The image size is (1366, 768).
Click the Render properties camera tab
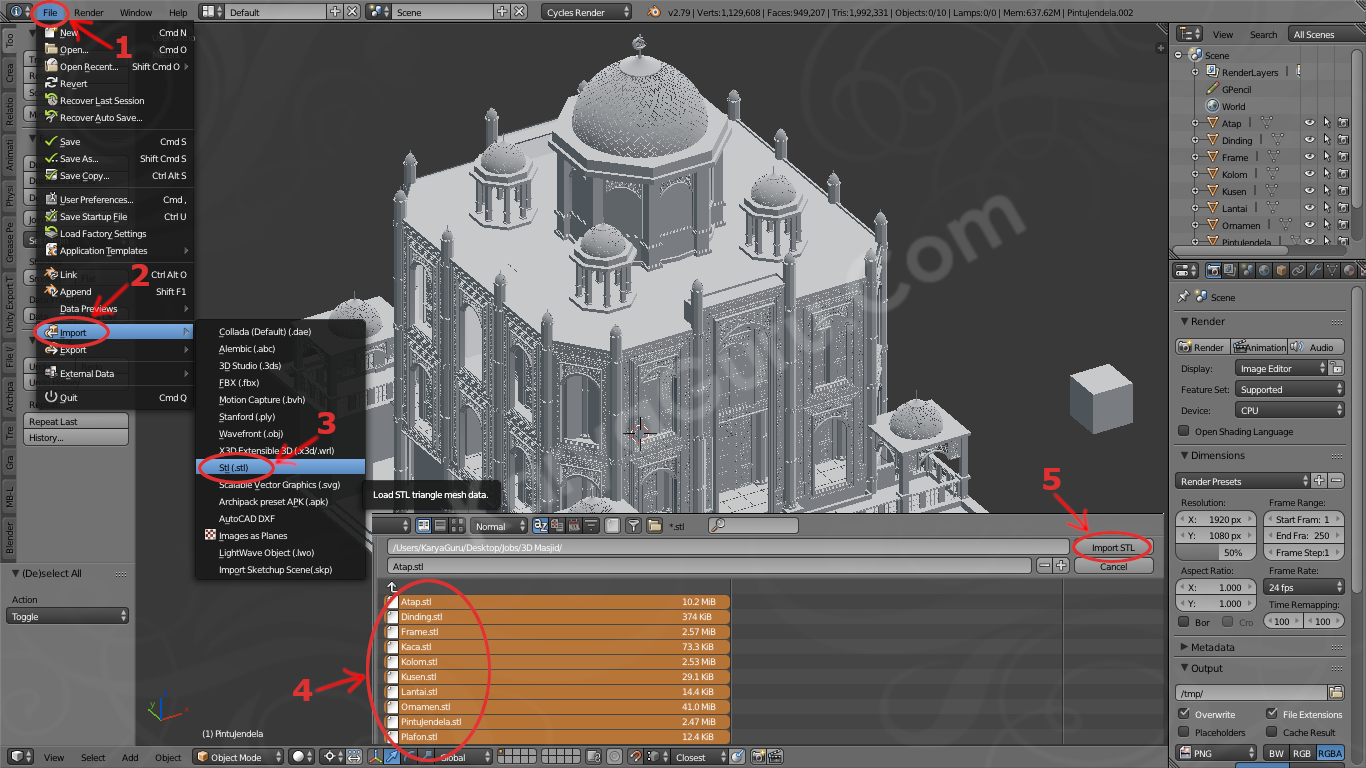tap(1213, 270)
